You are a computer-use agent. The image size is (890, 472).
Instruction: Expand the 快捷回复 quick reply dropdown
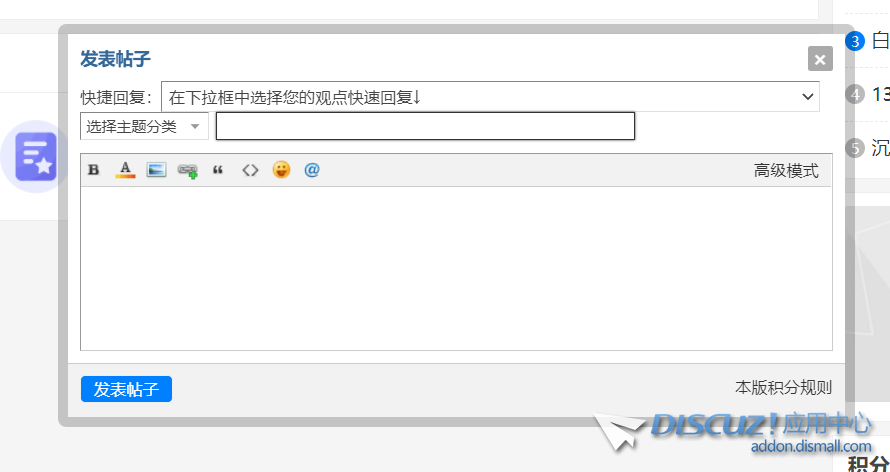(x=490, y=96)
